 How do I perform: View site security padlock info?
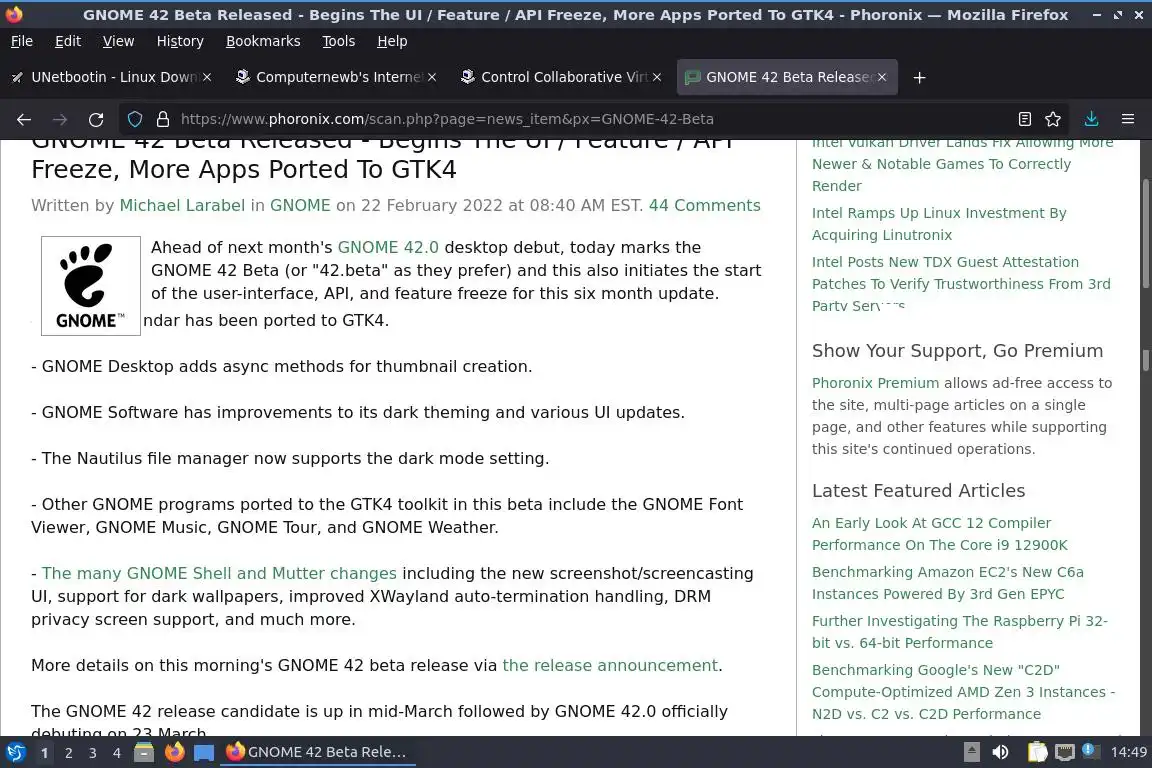[x=163, y=119]
